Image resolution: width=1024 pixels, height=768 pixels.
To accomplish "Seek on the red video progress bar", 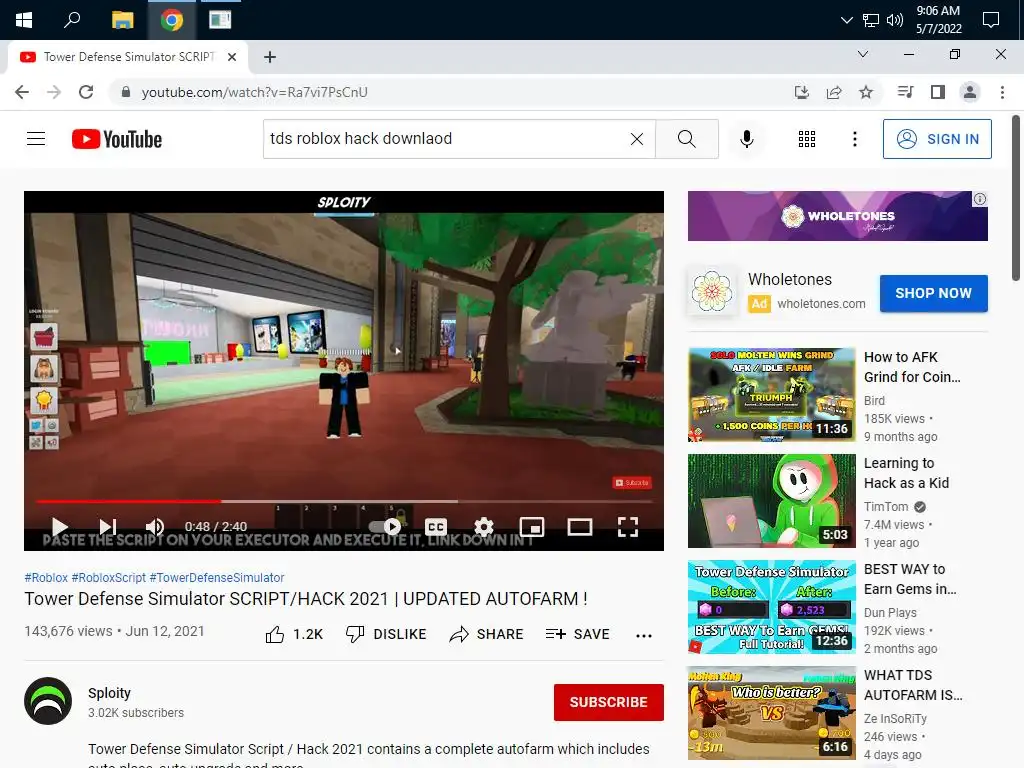I will coord(344,502).
